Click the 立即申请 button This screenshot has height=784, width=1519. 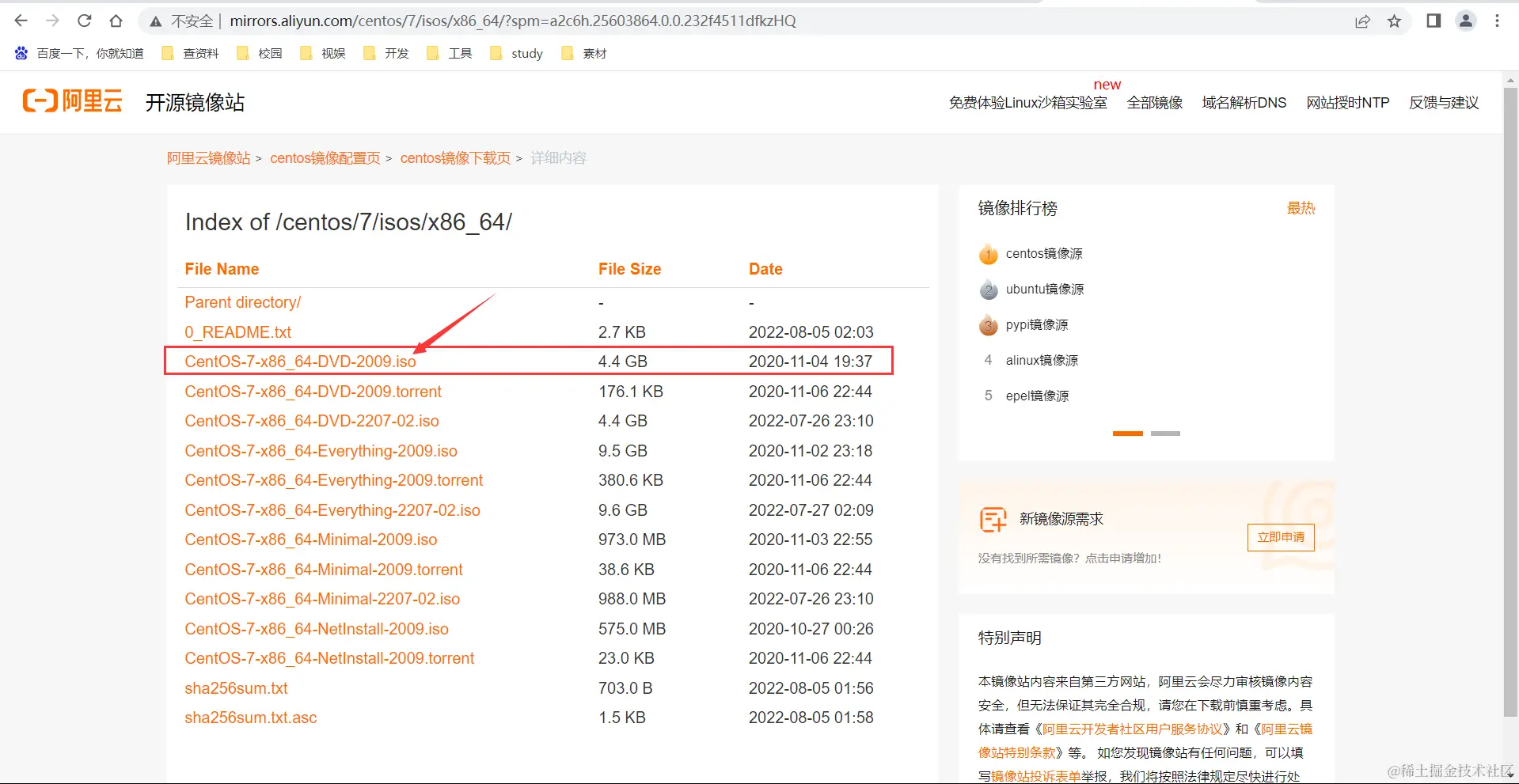coord(1281,537)
